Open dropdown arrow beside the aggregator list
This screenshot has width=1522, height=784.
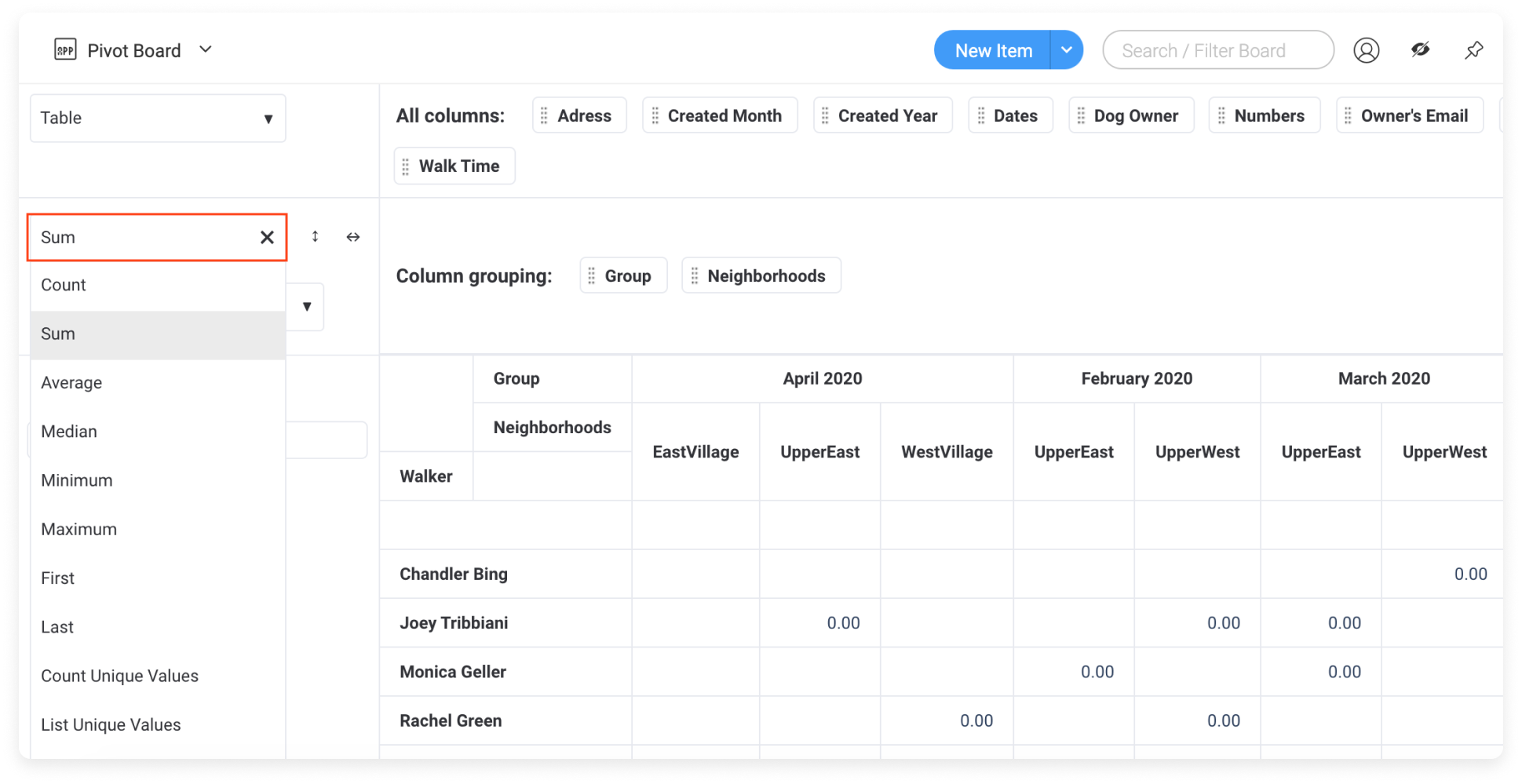[307, 306]
